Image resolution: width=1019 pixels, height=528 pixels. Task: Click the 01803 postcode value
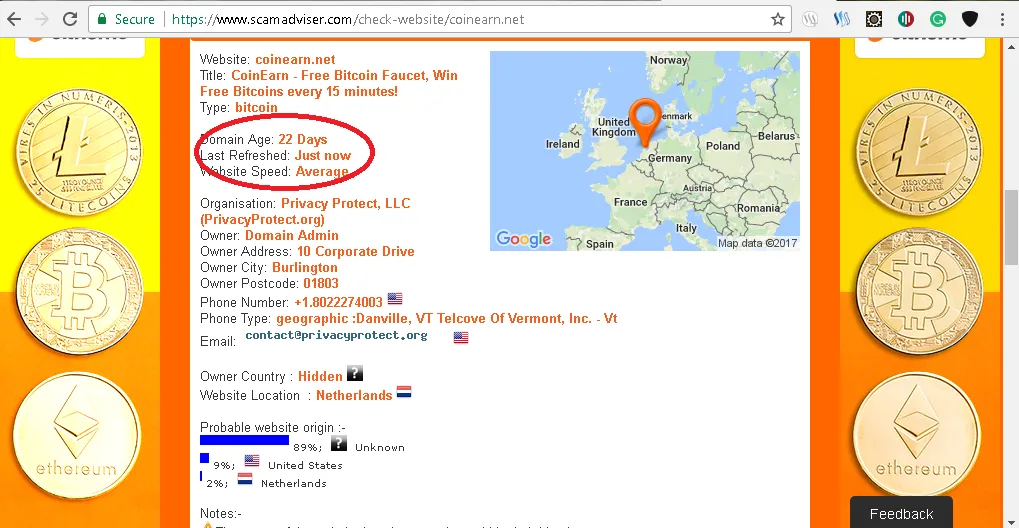point(321,284)
